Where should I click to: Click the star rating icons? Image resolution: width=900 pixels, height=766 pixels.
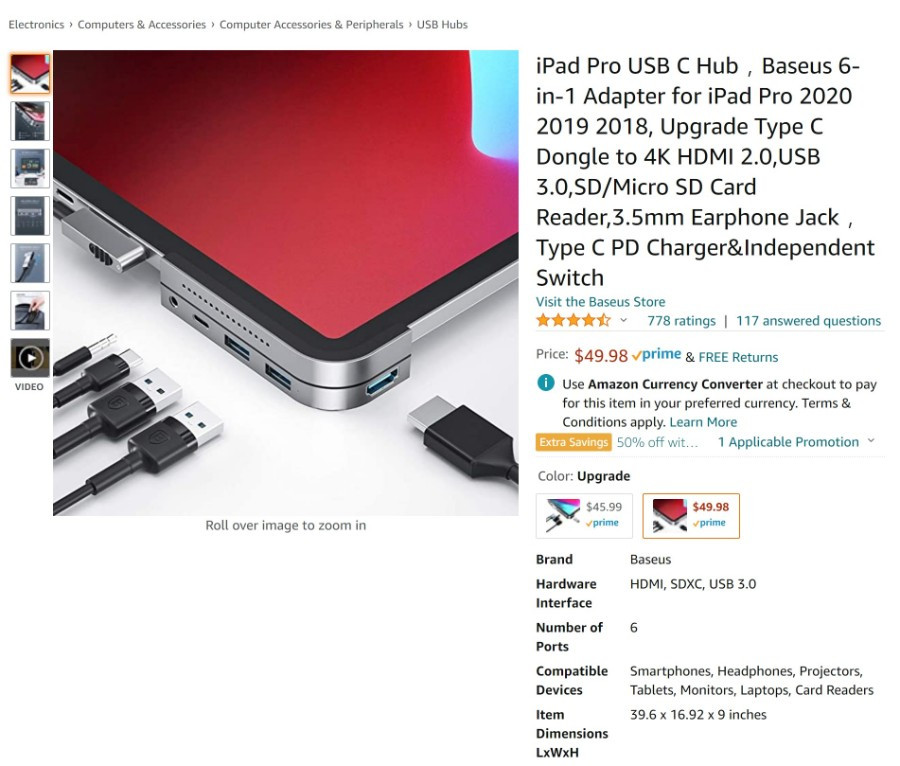(x=573, y=321)
